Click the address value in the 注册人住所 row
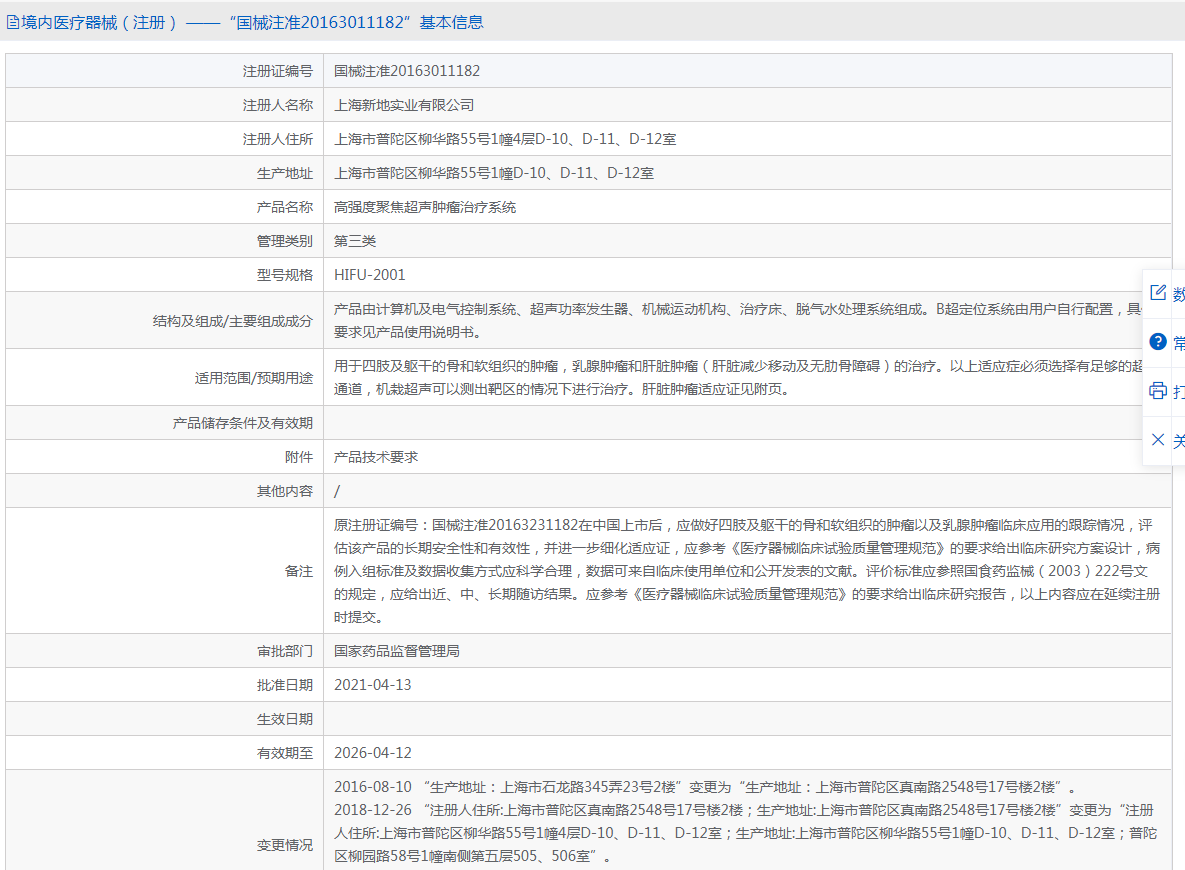1185x870 pixels. tap(505, 139)
